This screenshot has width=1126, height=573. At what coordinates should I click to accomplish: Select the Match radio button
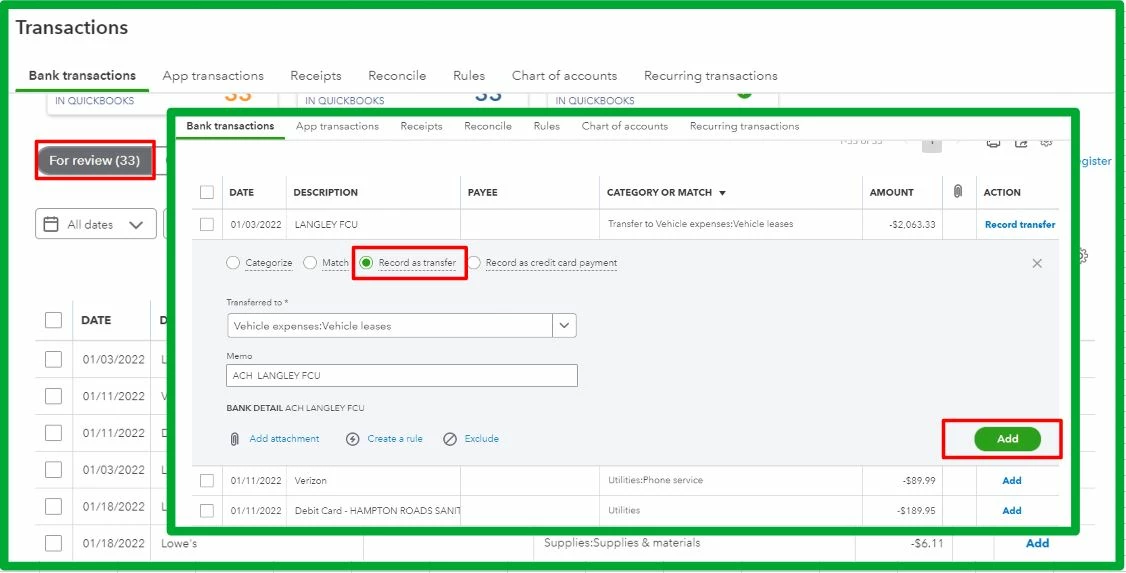click(x=310, y=263)
